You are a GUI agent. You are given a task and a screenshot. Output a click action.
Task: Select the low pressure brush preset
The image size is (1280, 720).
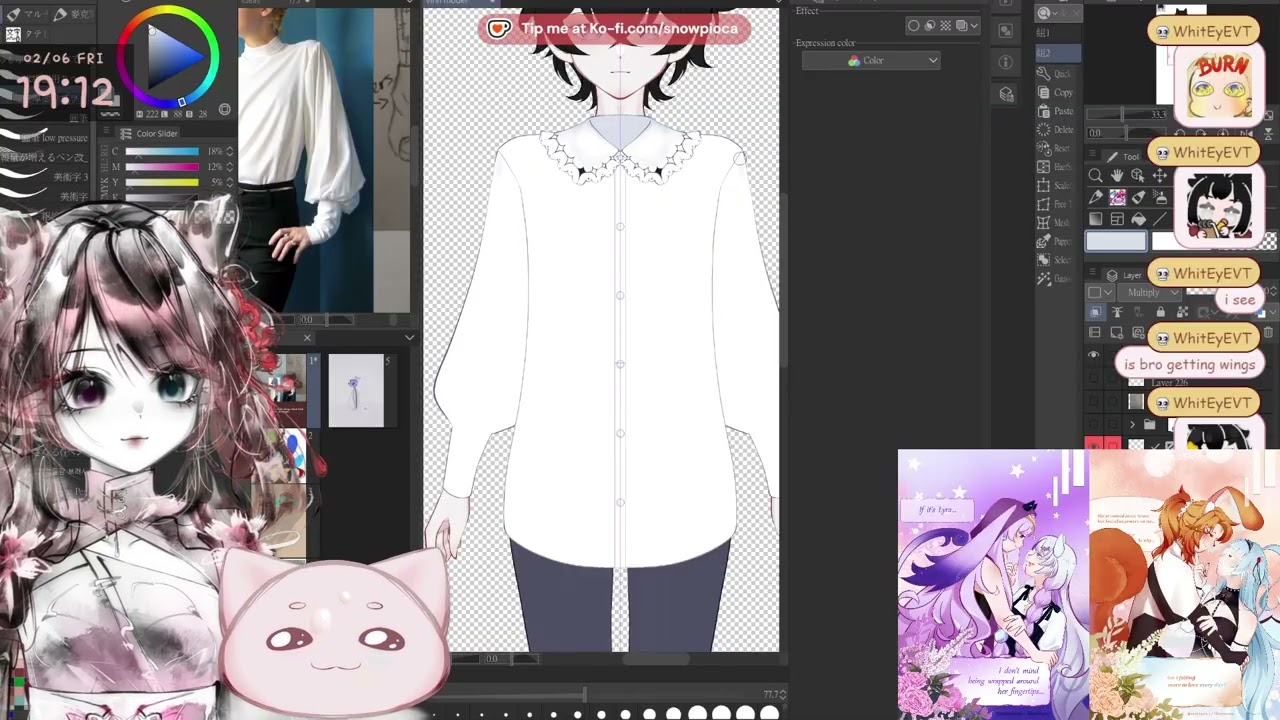click(44, 138)
